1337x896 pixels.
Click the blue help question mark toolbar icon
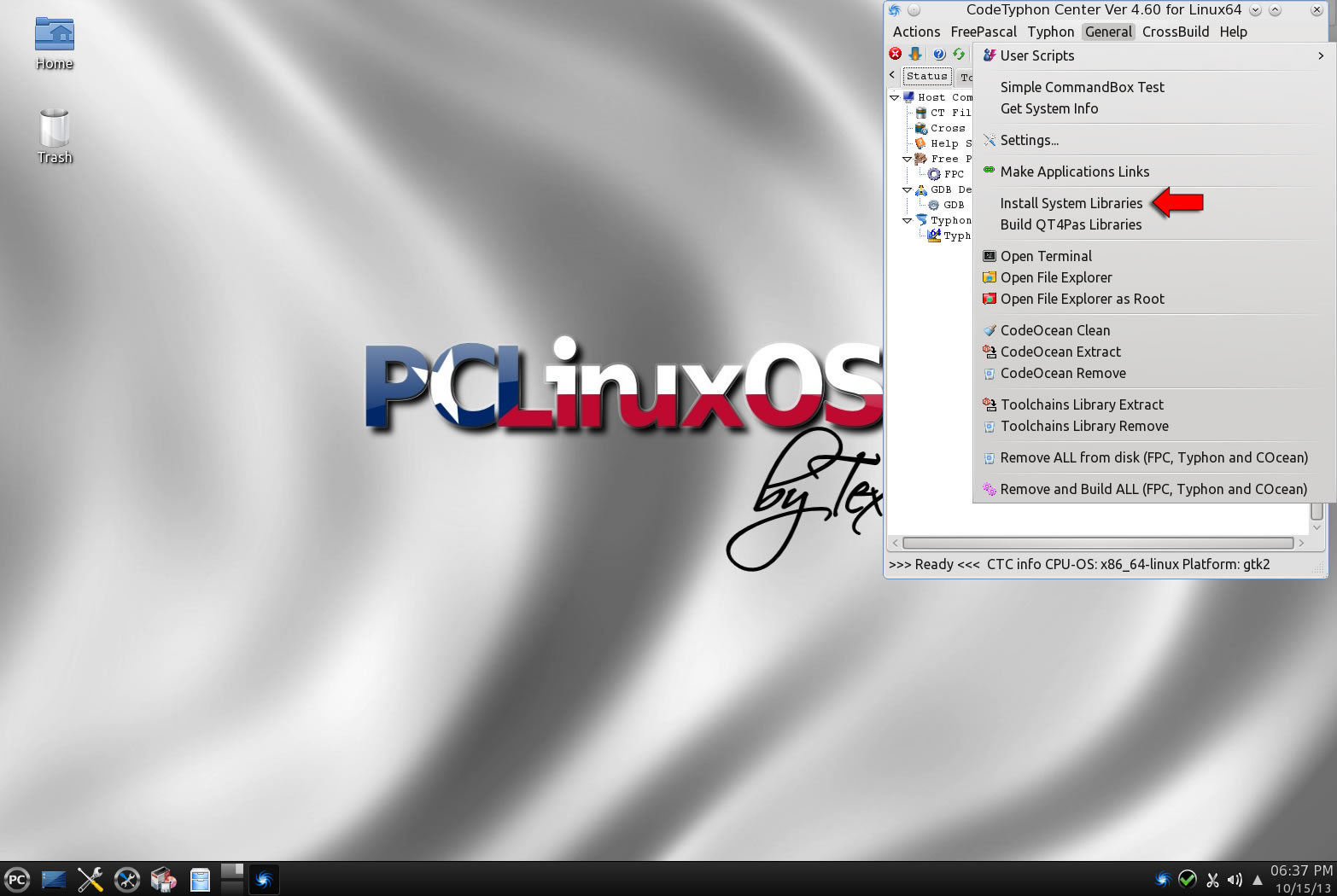pos(939,54)
